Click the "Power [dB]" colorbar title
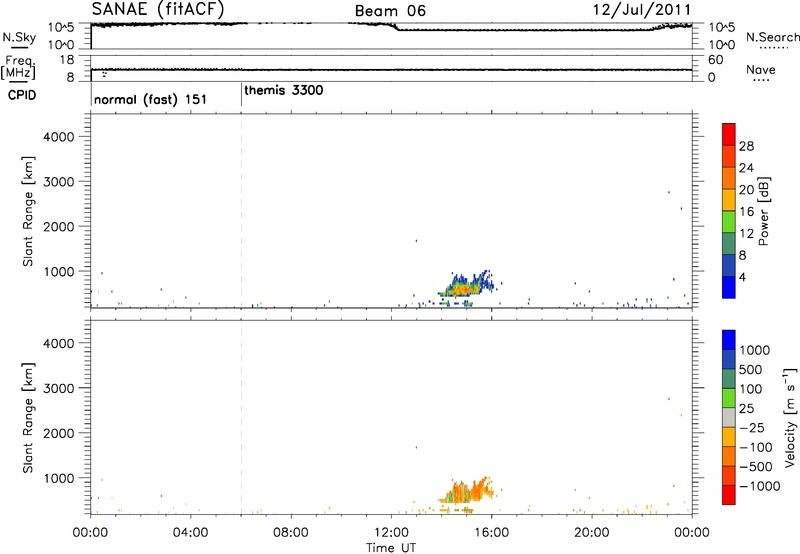The image size is (800, 554). [x=763, y=211]
